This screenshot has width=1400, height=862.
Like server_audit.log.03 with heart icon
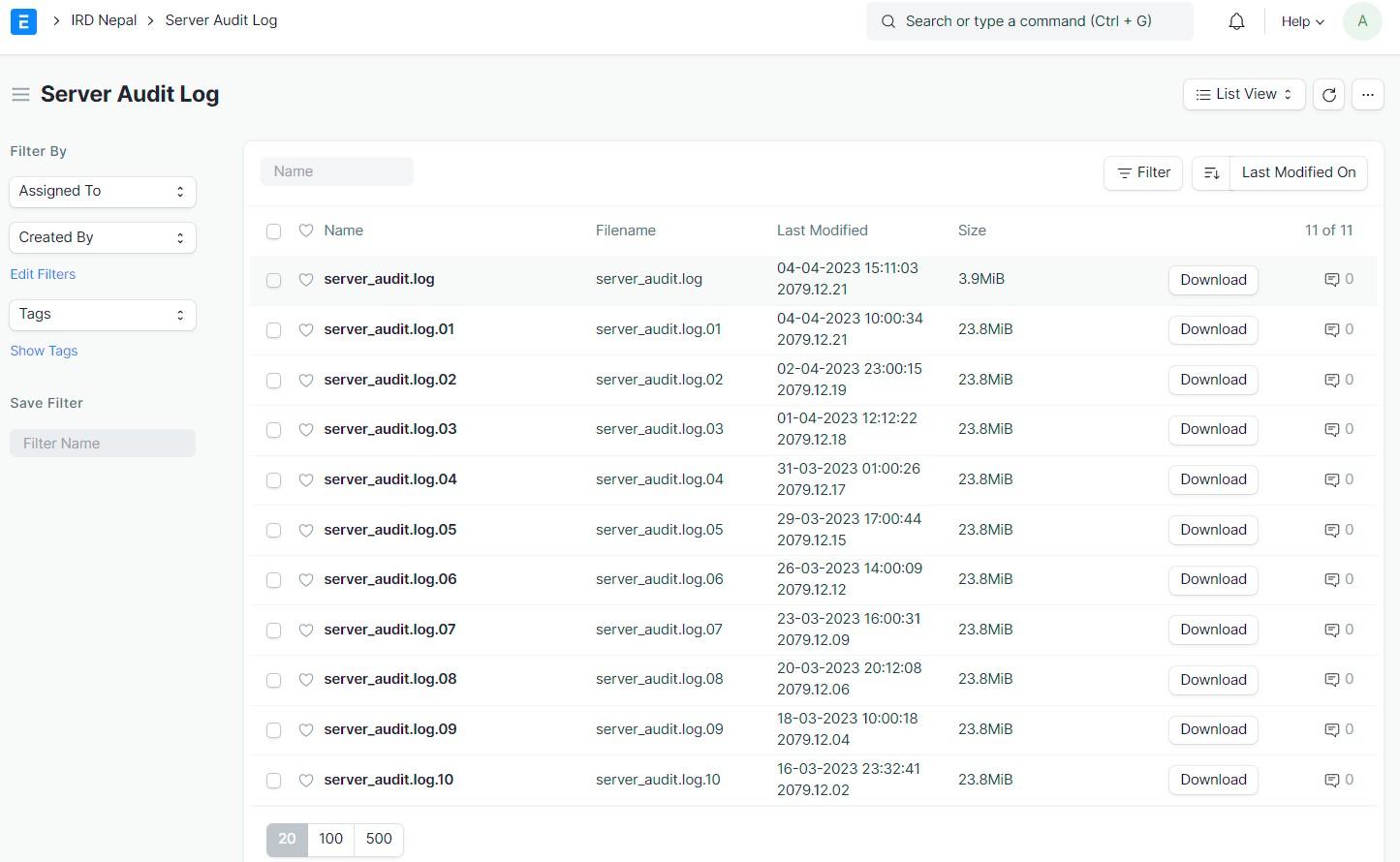pyautogui.click(x=306, y=430)
